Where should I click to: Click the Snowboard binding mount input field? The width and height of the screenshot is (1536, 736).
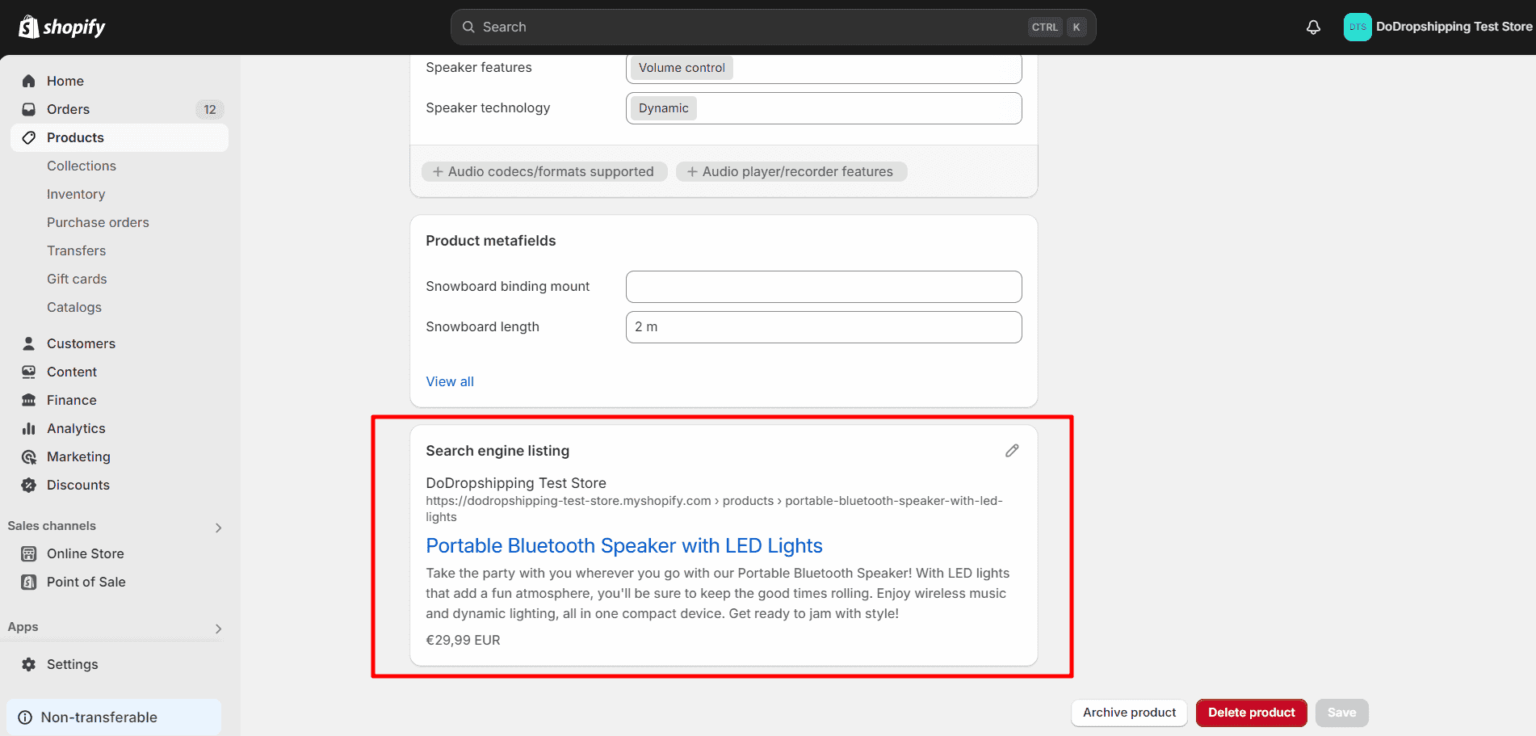point(823,287)
